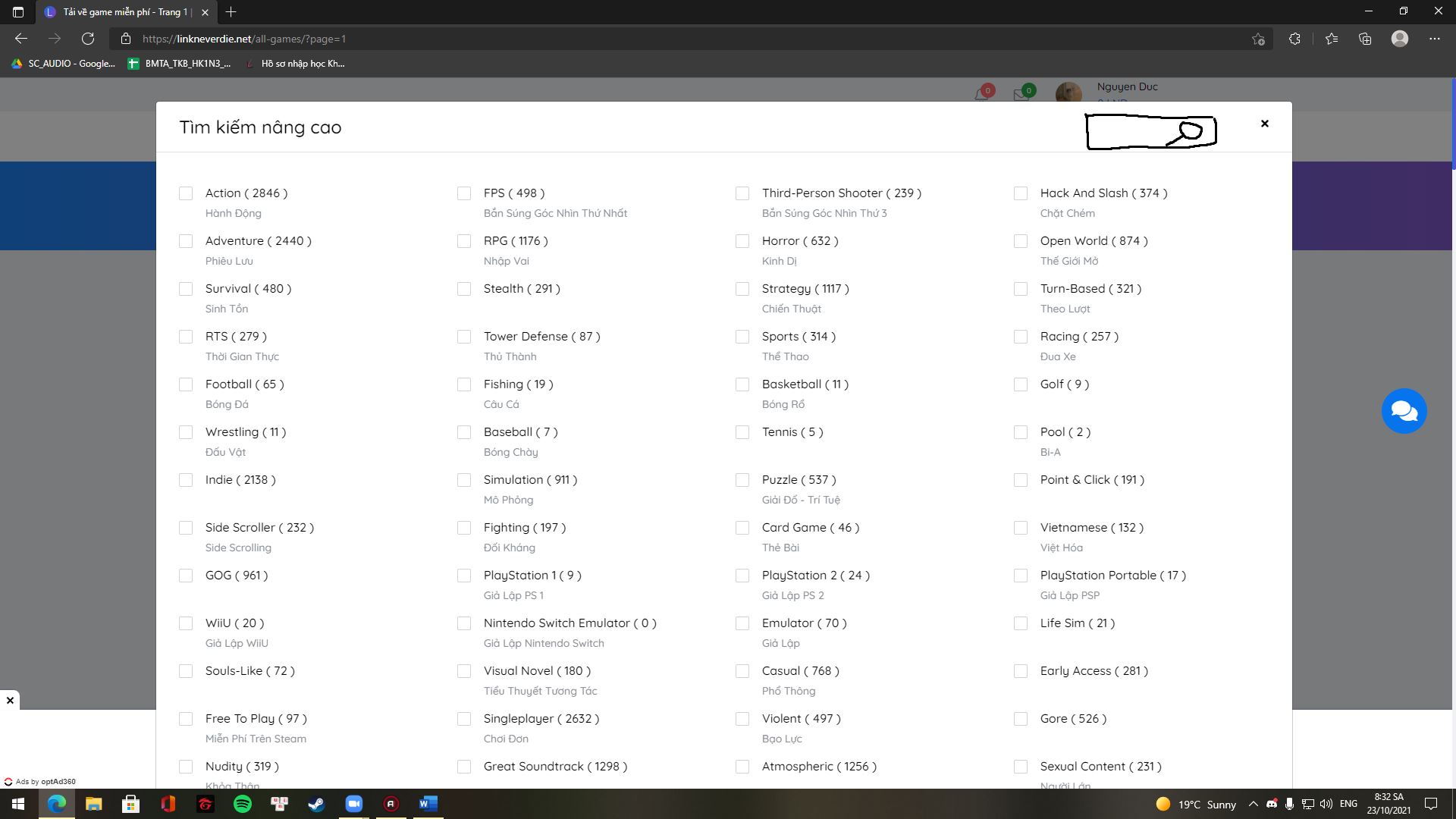The height and width of the screenshot is (819, 1456).
Task: Close the advanced search dialog
Action: (1264, 124)
